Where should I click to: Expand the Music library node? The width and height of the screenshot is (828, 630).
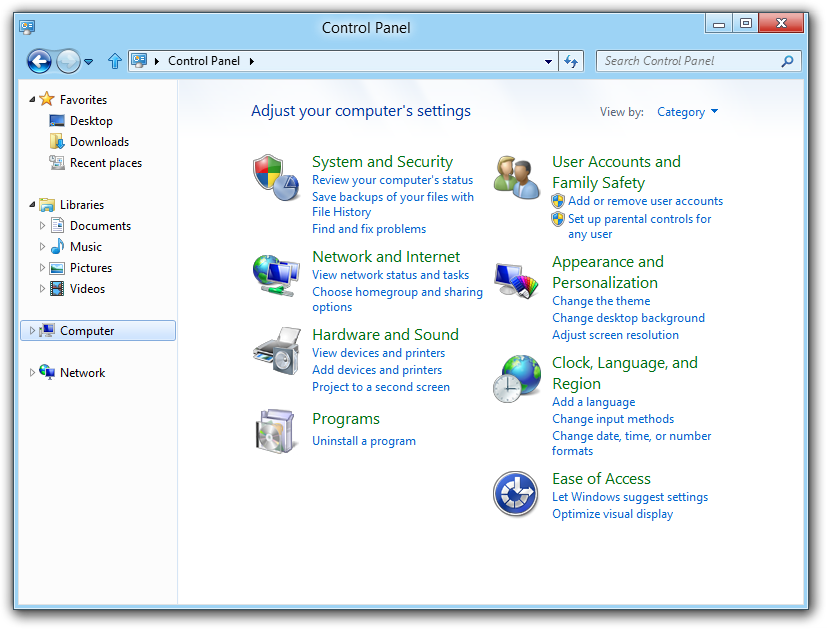pyautogui.click(x=42, y=247)
